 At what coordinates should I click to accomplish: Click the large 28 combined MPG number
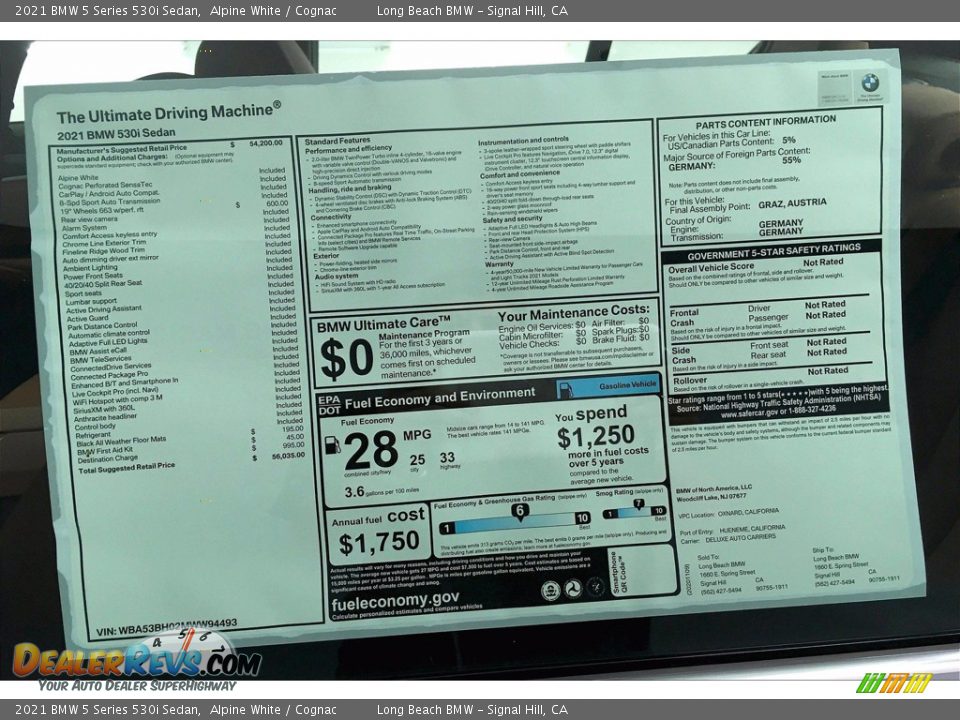(371, 449)
